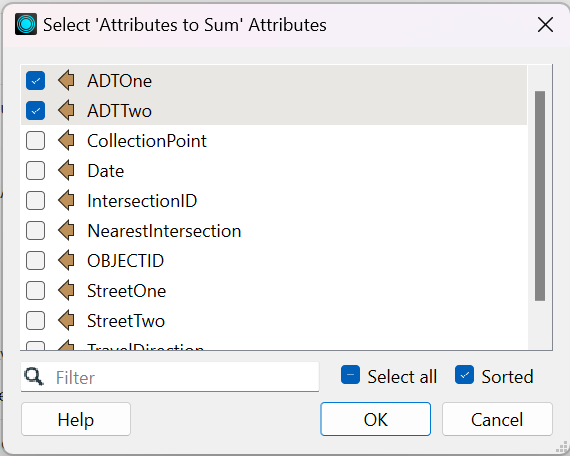The height and width of the screenshot is (456, 570).
Task: Check the IntersectionID checkbox
Action: [x=35, y=201]
